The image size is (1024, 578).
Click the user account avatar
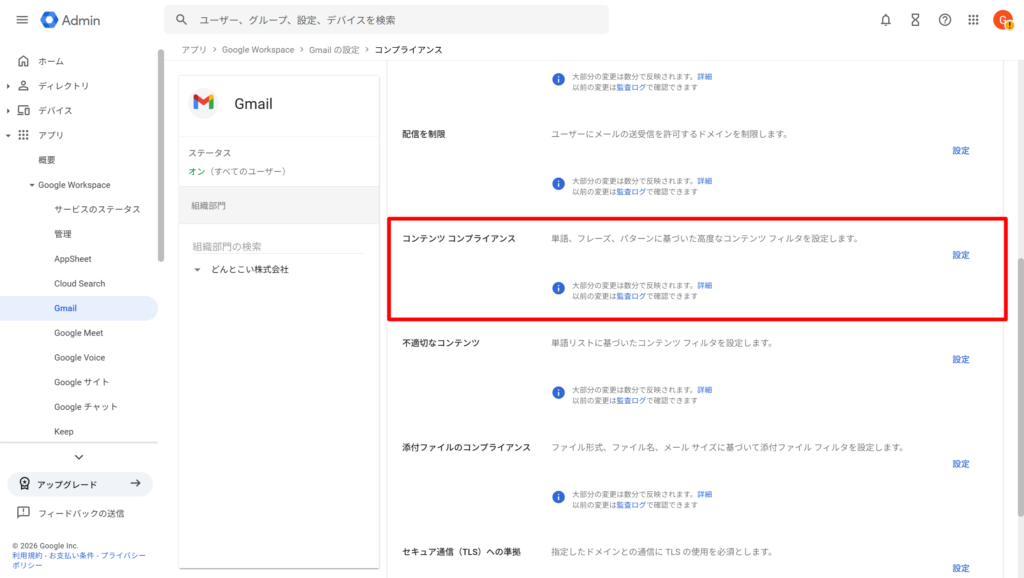pos(1002,20)
